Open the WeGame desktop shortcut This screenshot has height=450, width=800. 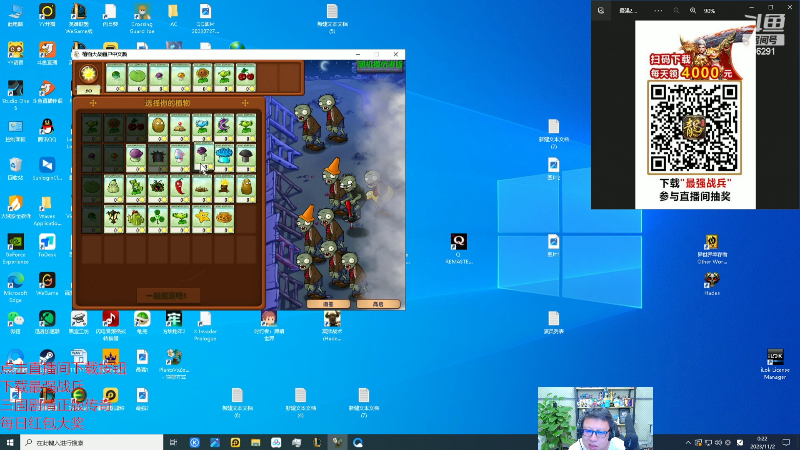[47, 284]
